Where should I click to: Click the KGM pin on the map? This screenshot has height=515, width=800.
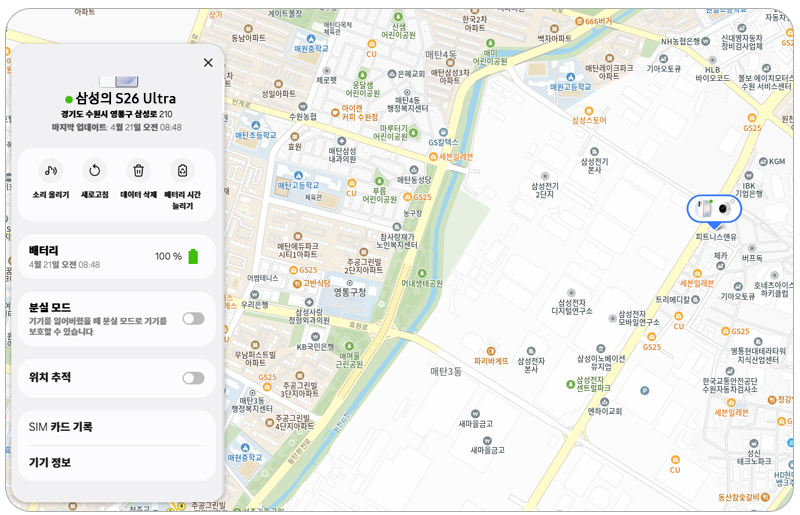[763, 162]
